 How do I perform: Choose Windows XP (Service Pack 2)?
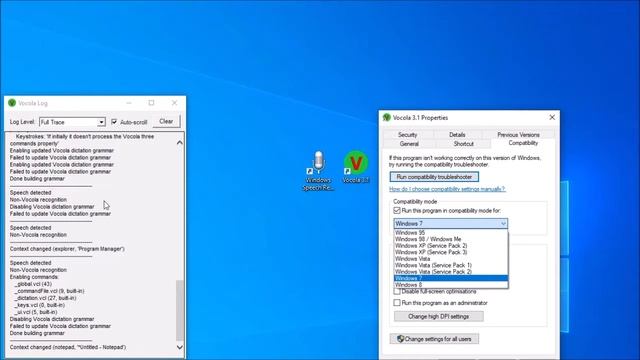pos(451,246)
